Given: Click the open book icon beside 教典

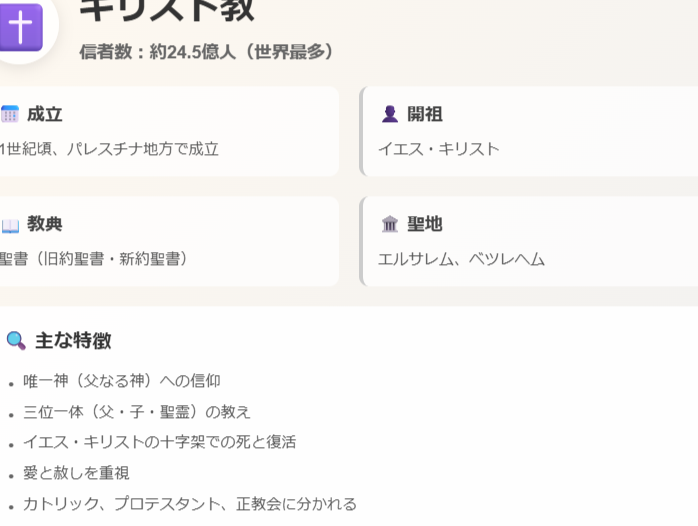Looking at the screenshot, I should (10, 225).
